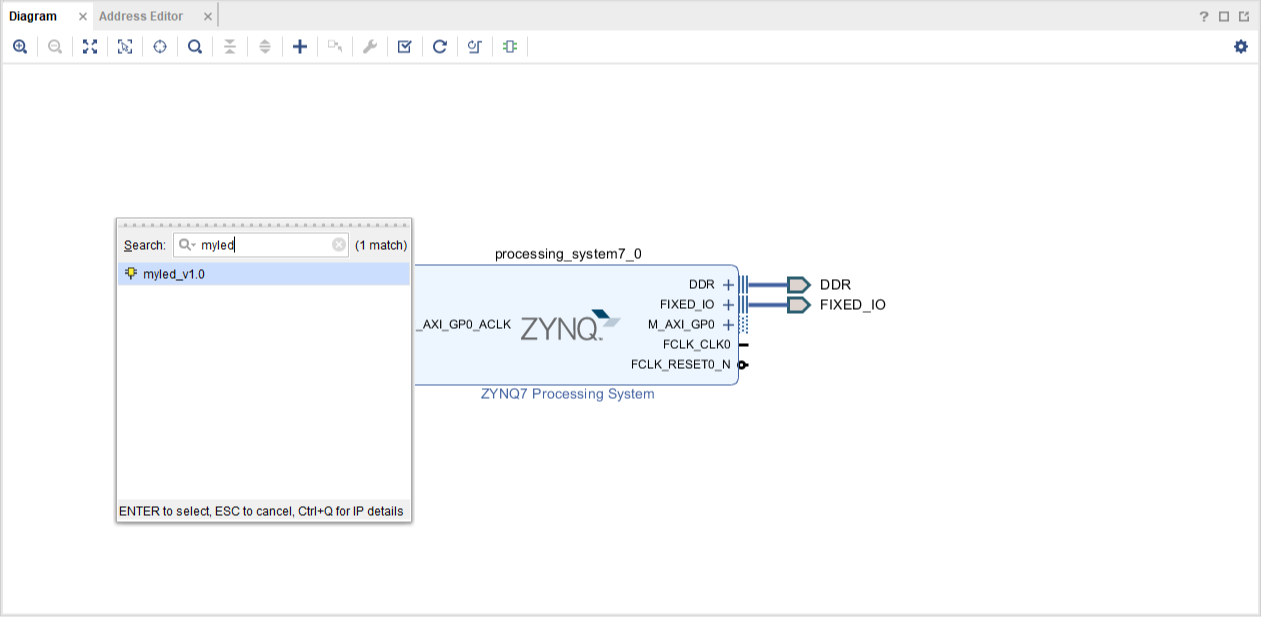Click the Zoom Fit icon
Screen dimensions: 1262x619
tap(90, 47)
